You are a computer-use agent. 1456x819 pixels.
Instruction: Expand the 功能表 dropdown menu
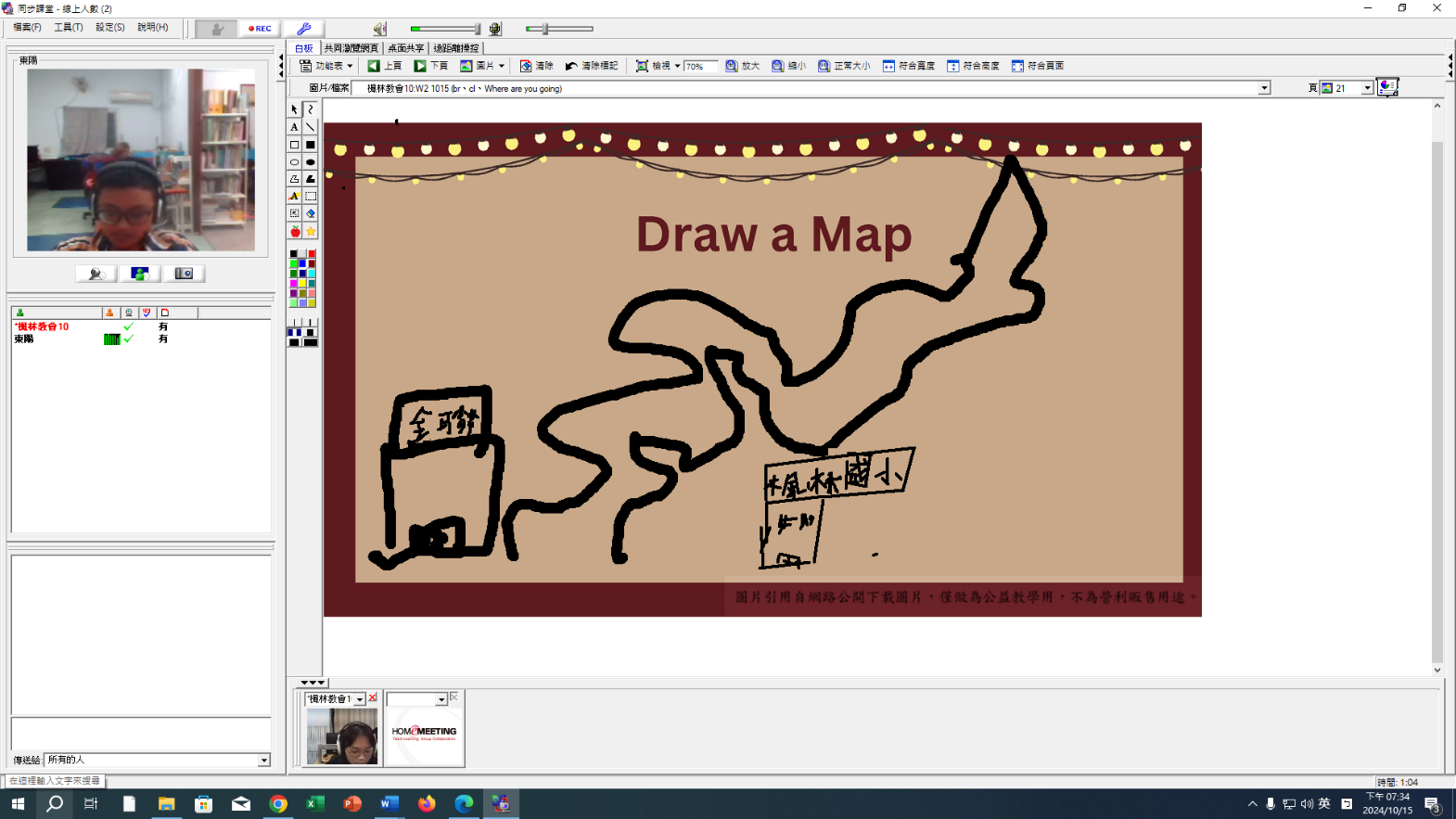tap(326, 66)
